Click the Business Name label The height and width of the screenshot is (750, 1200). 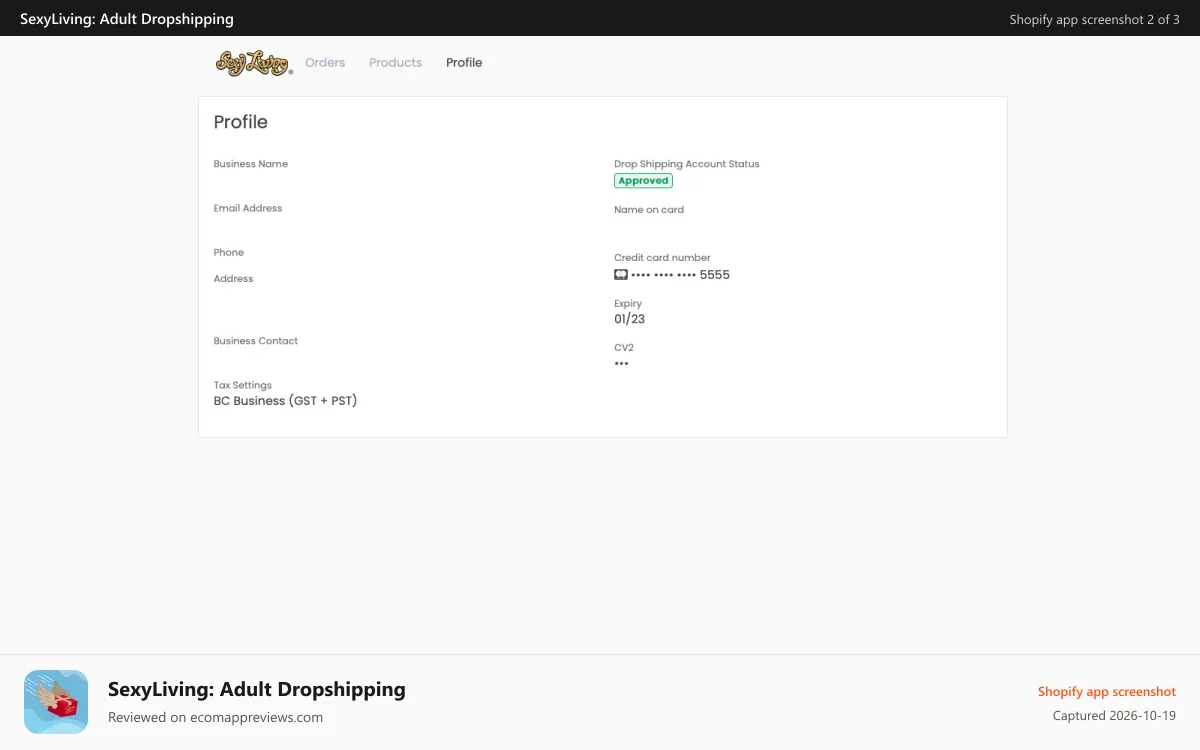(x=251, y=164)
